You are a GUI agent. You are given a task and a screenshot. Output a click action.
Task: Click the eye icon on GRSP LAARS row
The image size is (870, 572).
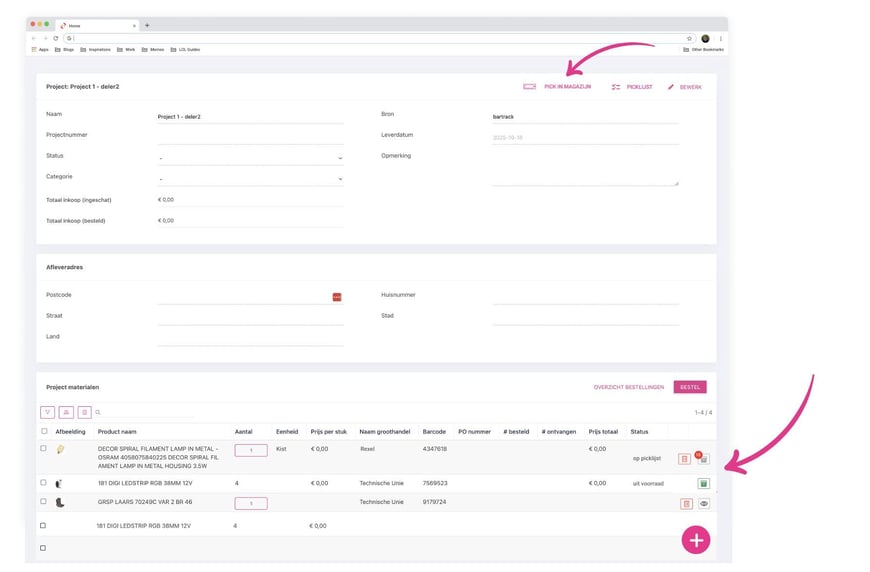(x=703, y=504)
